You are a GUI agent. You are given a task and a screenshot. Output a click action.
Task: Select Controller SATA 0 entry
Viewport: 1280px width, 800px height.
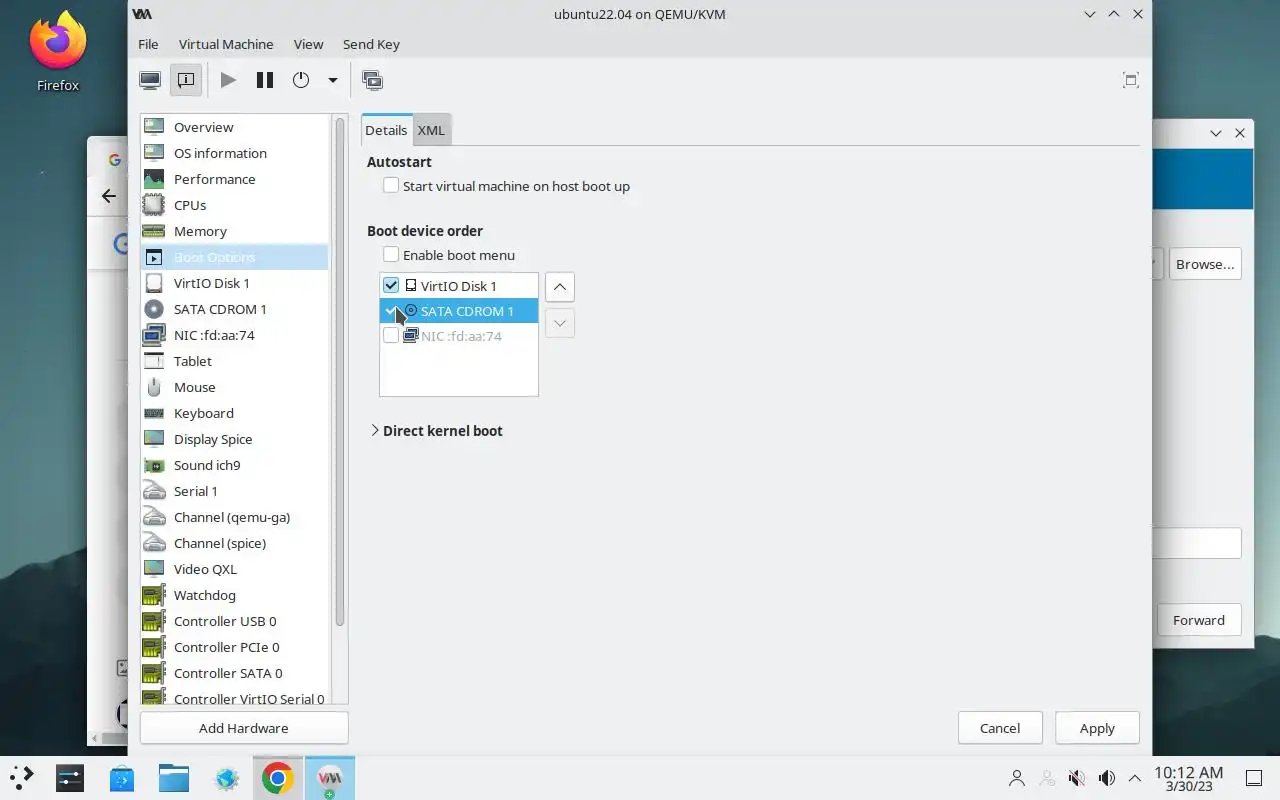(x=234, y=673)
